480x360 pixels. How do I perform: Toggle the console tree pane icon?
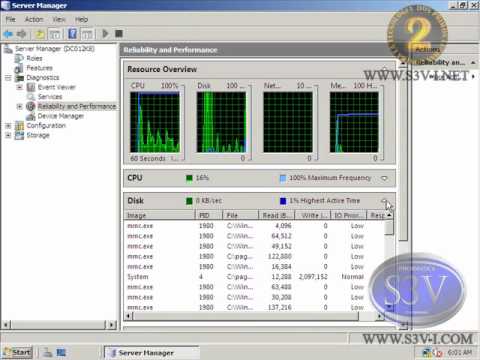(55, 34)
